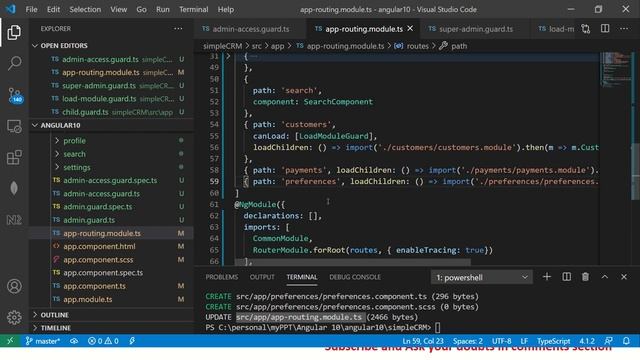640x360 pixels.
Task: Unfold the collapsed code at line 31
Action: (x=228, y=56)
